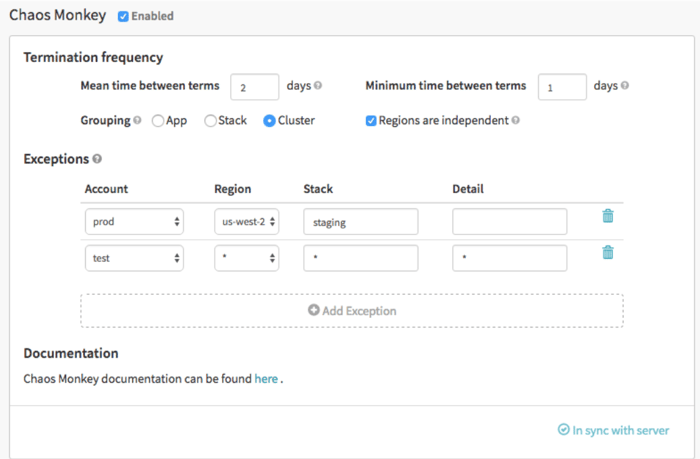Click the In sync with server check icon
700x459 pixels.
point(563,430)
